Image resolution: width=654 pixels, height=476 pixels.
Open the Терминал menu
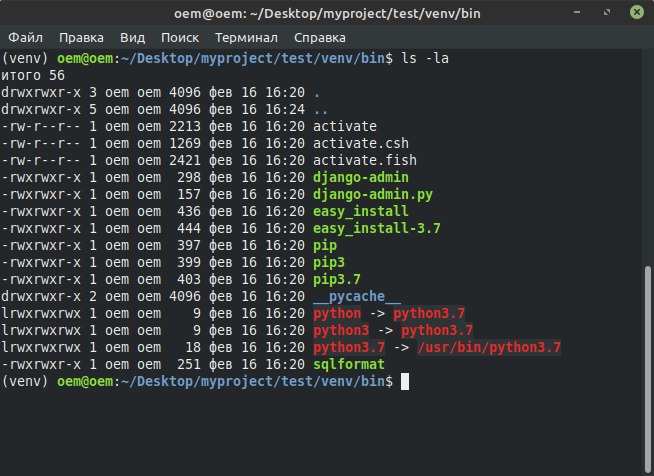pos(246,38)
